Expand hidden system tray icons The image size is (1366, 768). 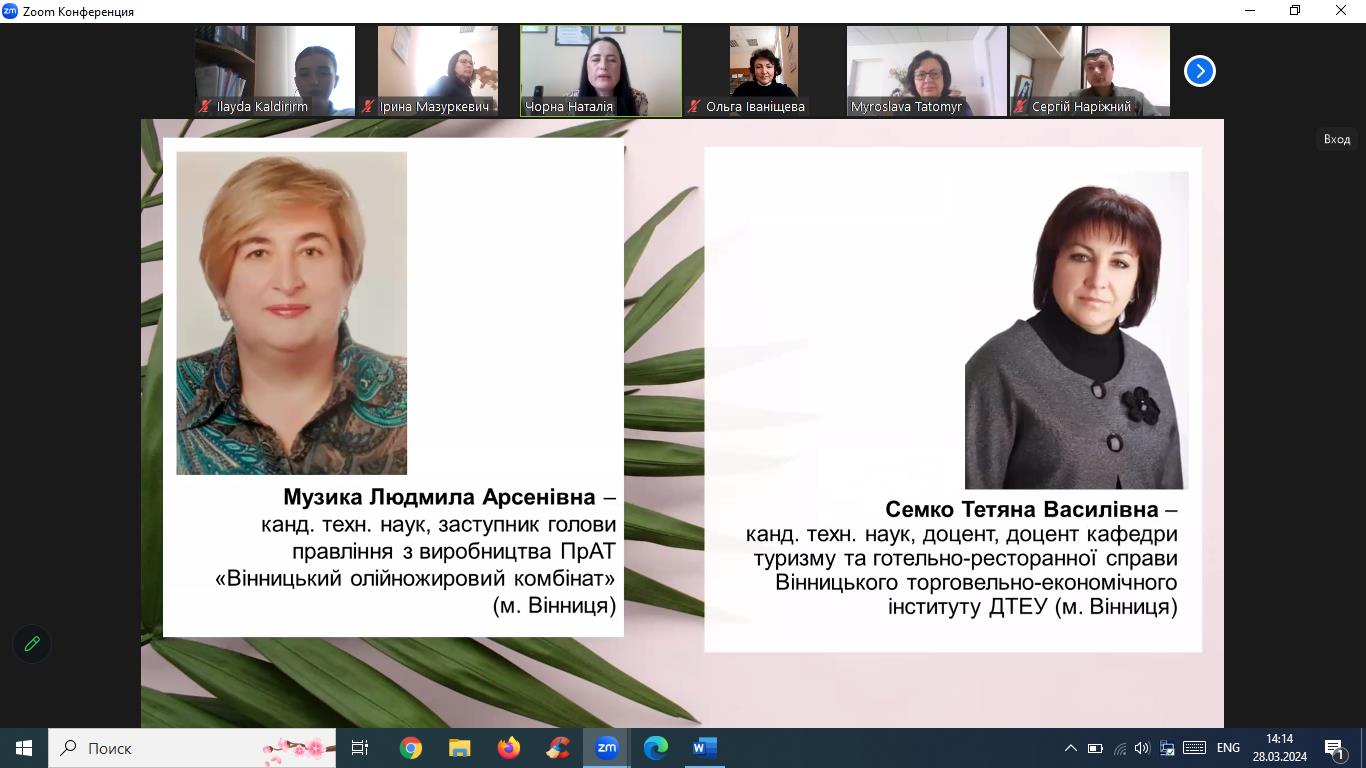pos(1070,748)
